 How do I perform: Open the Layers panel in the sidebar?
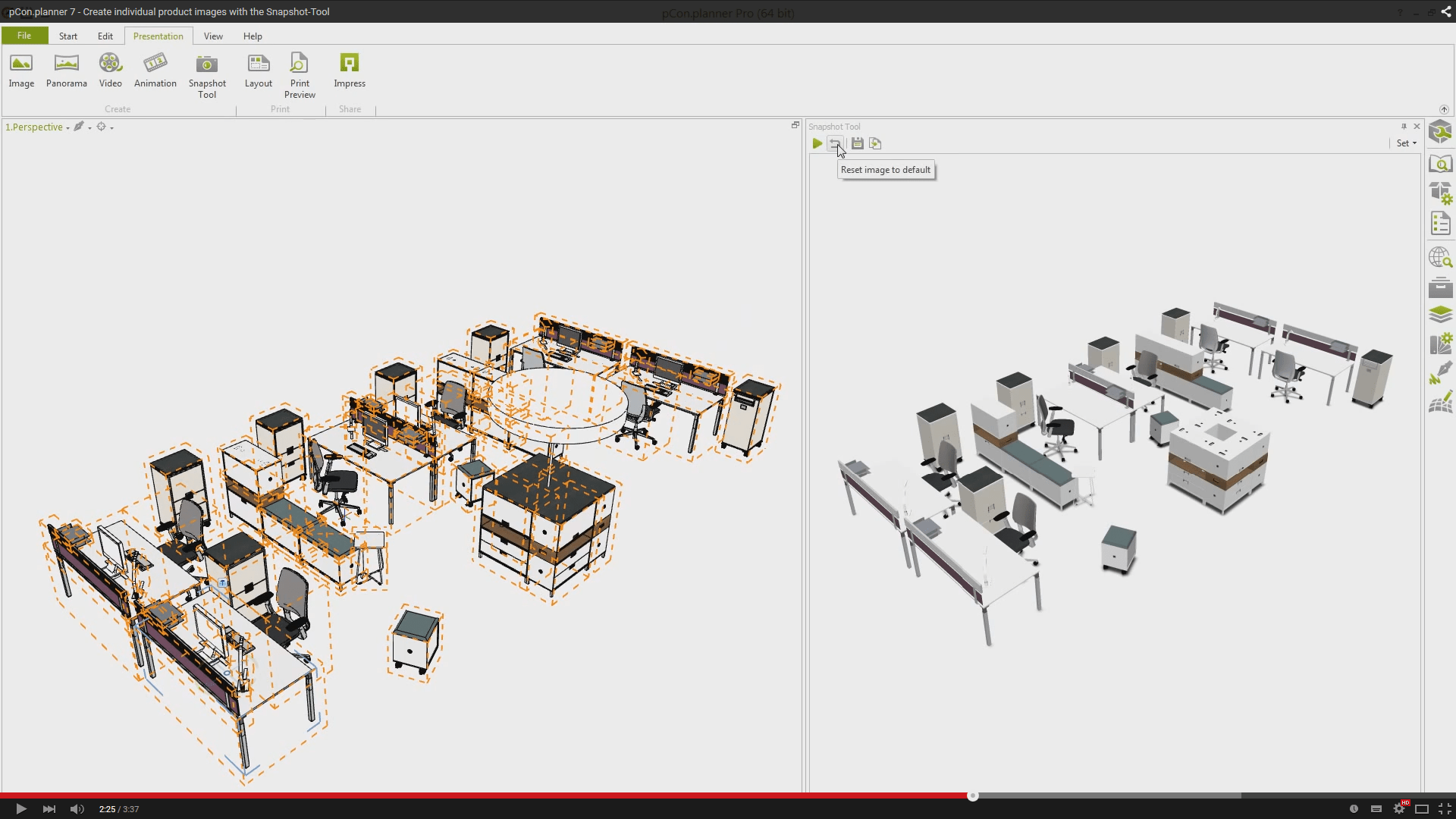pos(1442,315)
